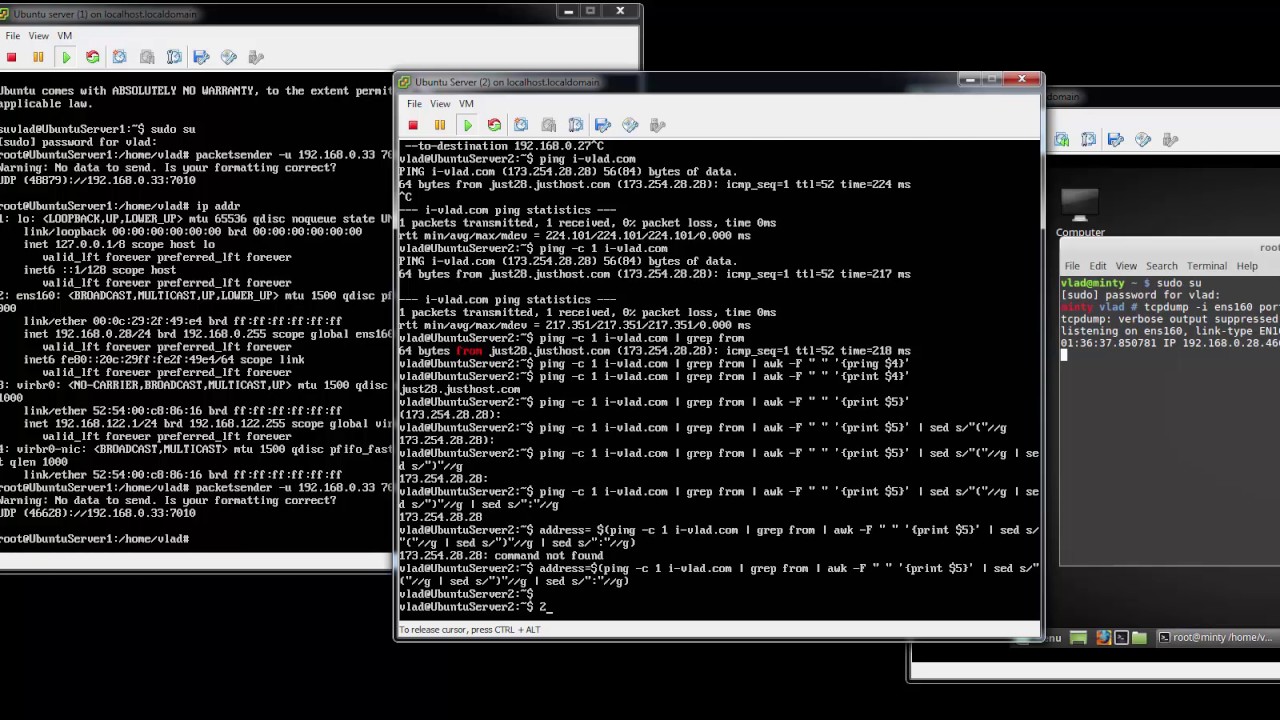
Task: Click the USB device icon in Ubuntu Server (2)
Action: (657, 125)
